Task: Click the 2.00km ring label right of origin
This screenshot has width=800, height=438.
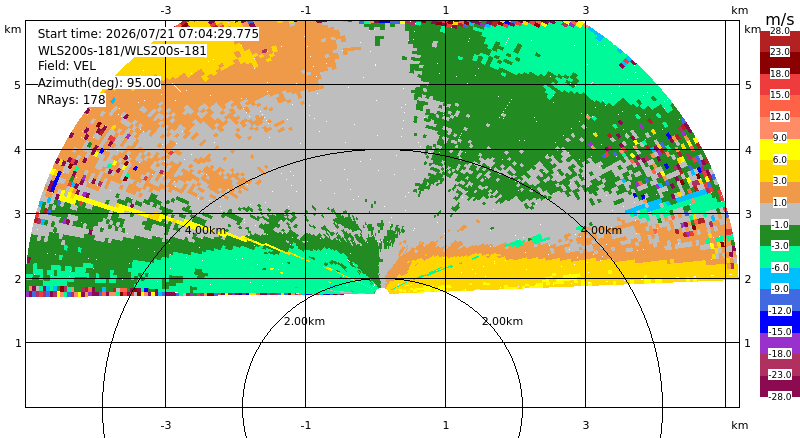Action: (503, 321)
